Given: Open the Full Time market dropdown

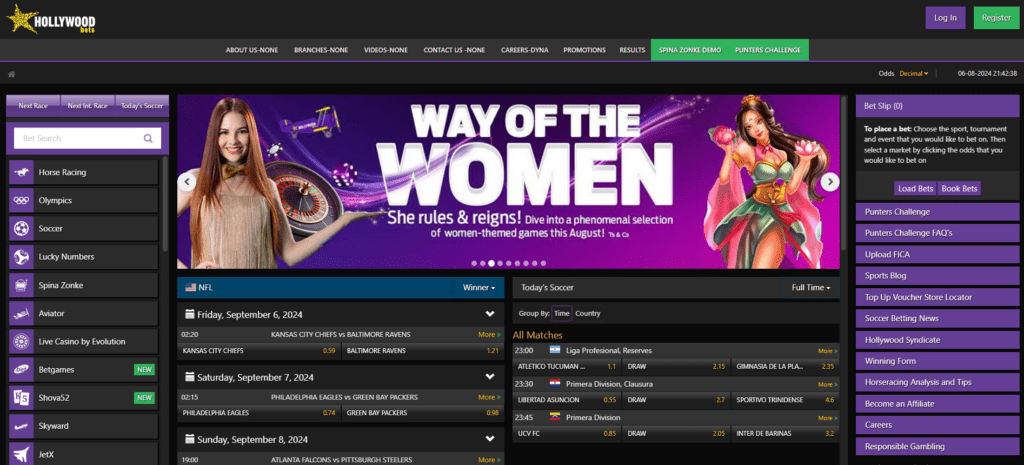Looking at the screenshot, I should (x=810, y=287).
